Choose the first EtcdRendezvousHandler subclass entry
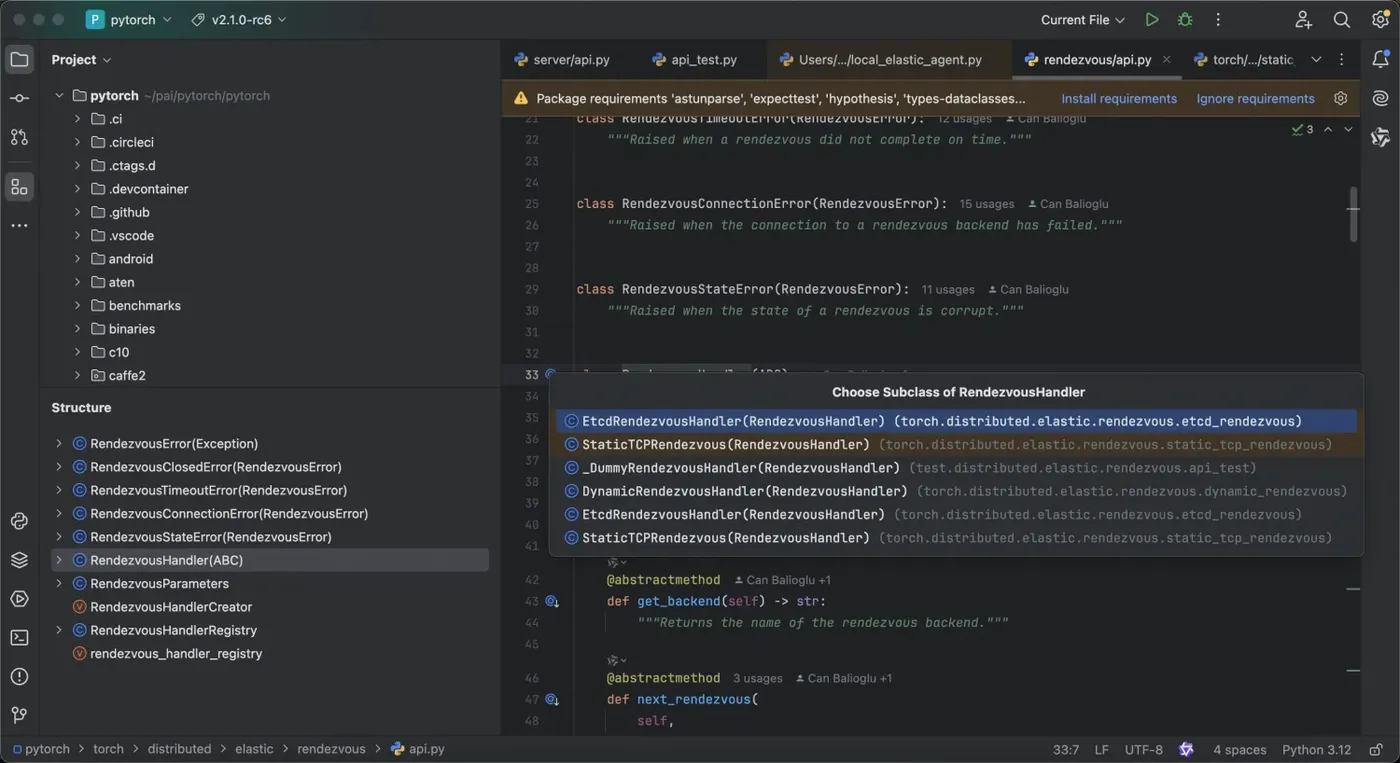 tap(957, 421)
